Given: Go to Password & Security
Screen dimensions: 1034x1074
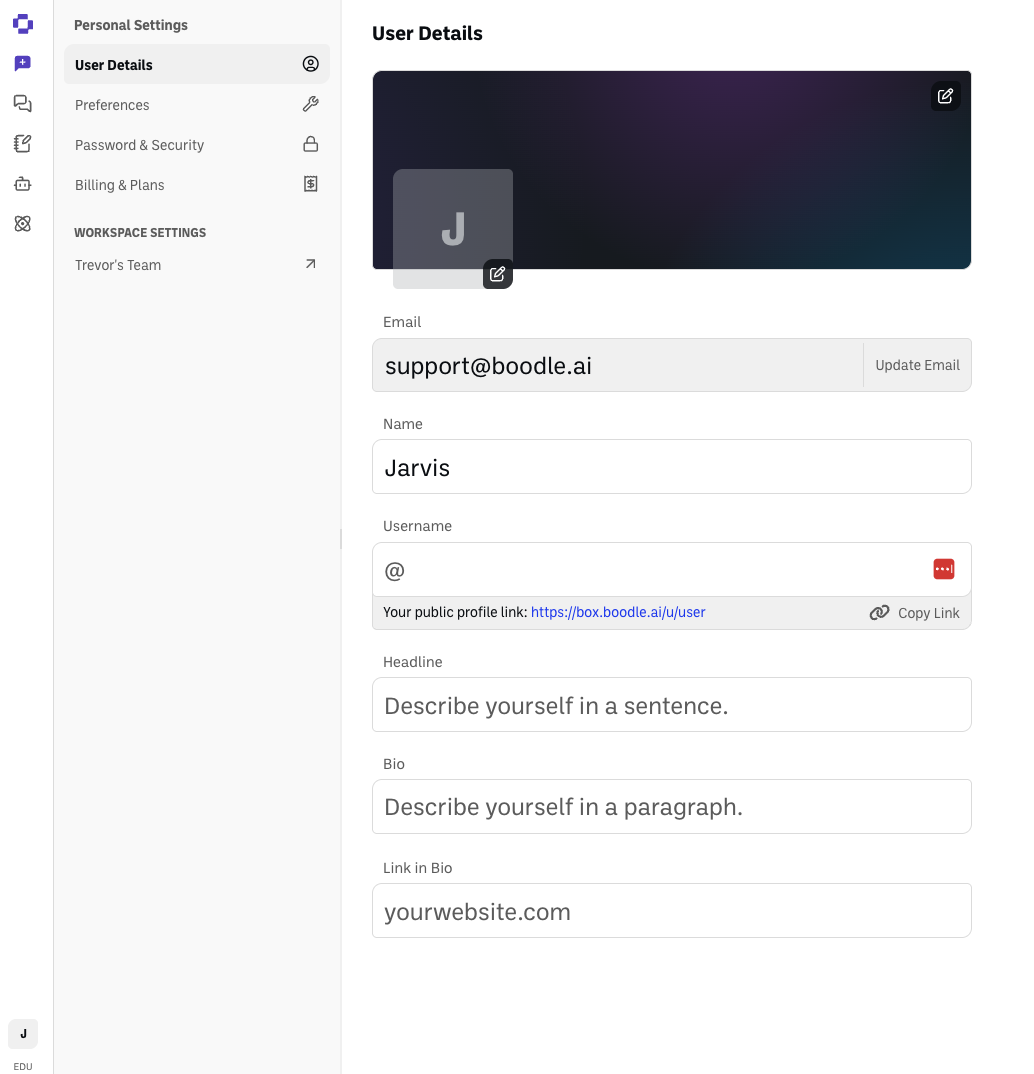Looking at the screenshot, I should [x=197, y=145].
